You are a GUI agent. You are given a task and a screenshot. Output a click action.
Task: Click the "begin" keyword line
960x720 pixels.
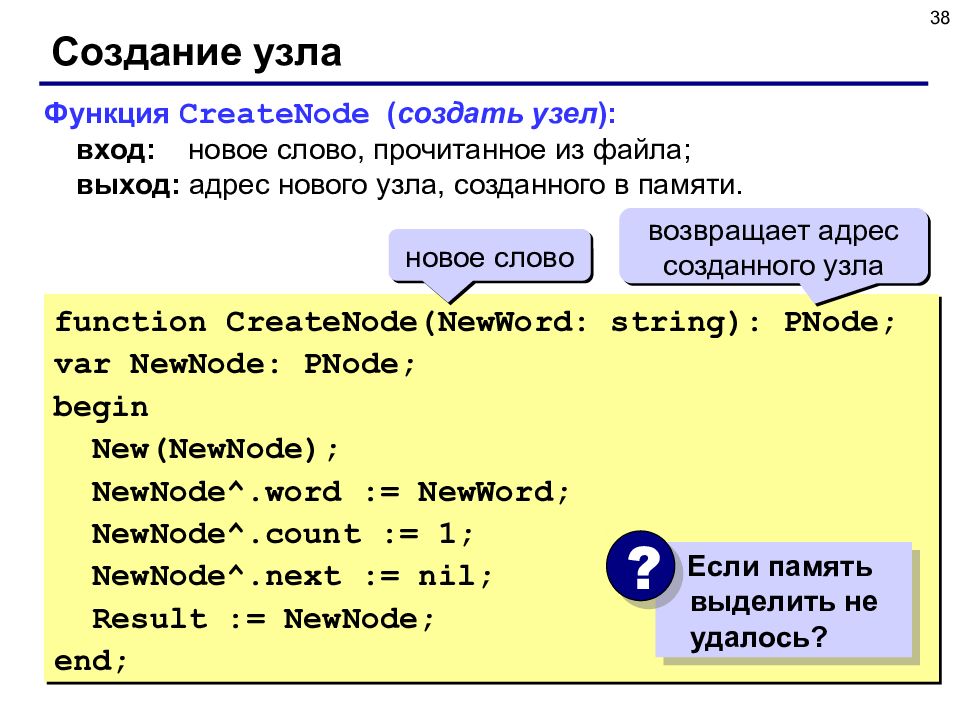click(x=101, y=408)
